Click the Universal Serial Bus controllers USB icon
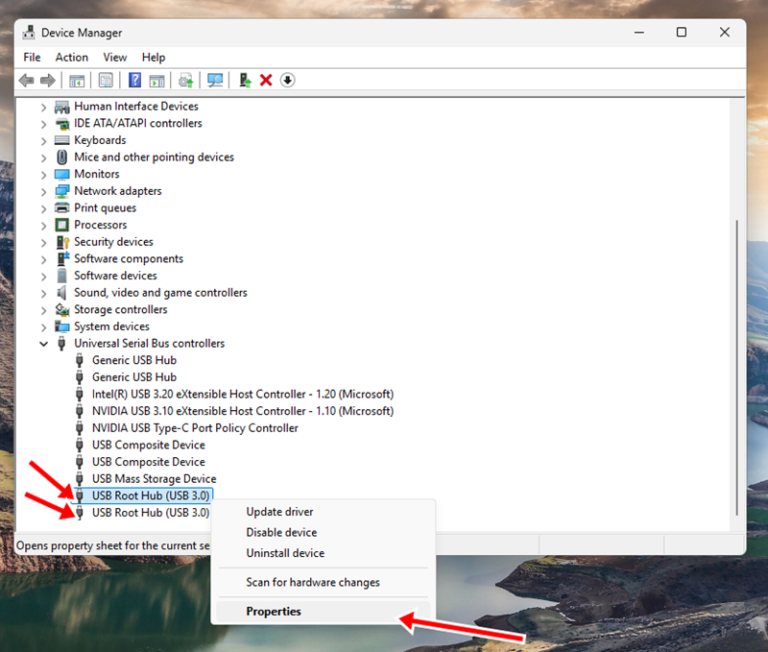 coord(62,343)
